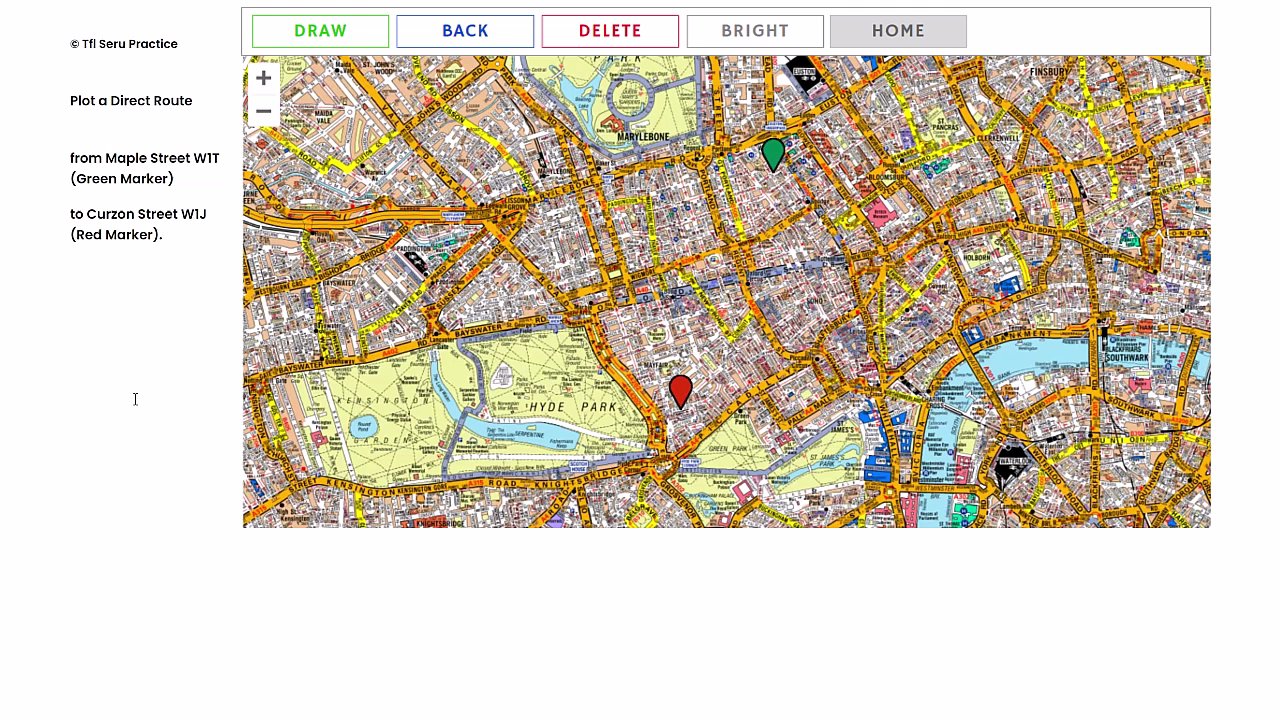Select the 'Plot a Direct Route' text
This screenshot has height=720, width=1280.
(131, 101)
